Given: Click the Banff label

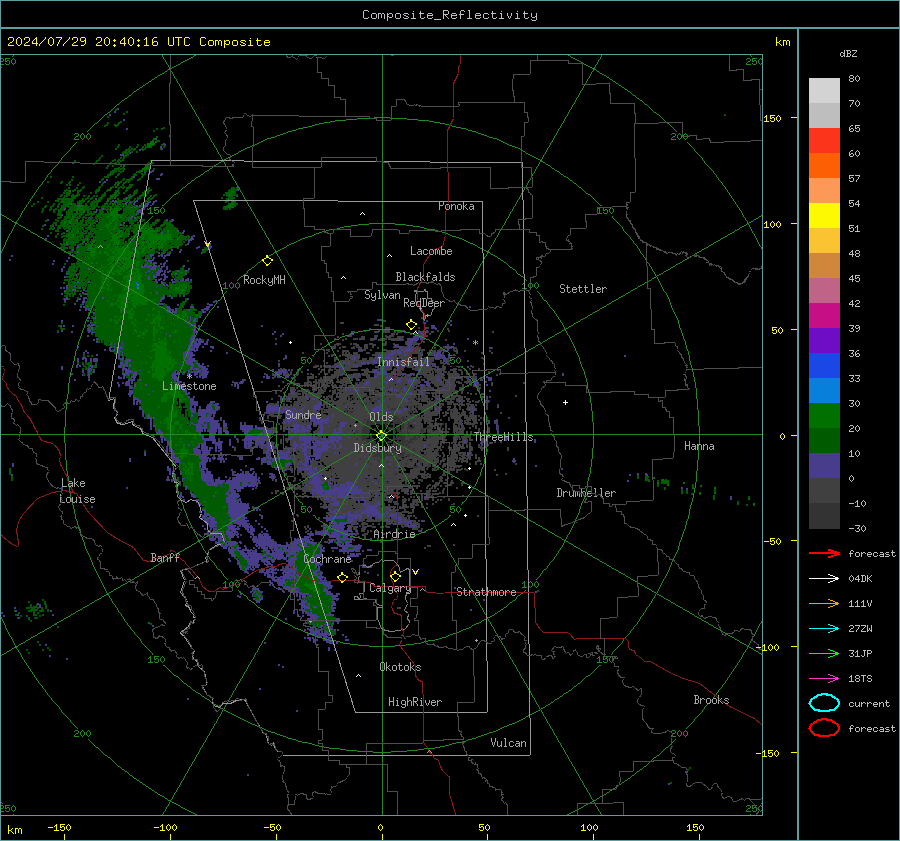Looking at the screenshot, I should click(x=165, y=558).
